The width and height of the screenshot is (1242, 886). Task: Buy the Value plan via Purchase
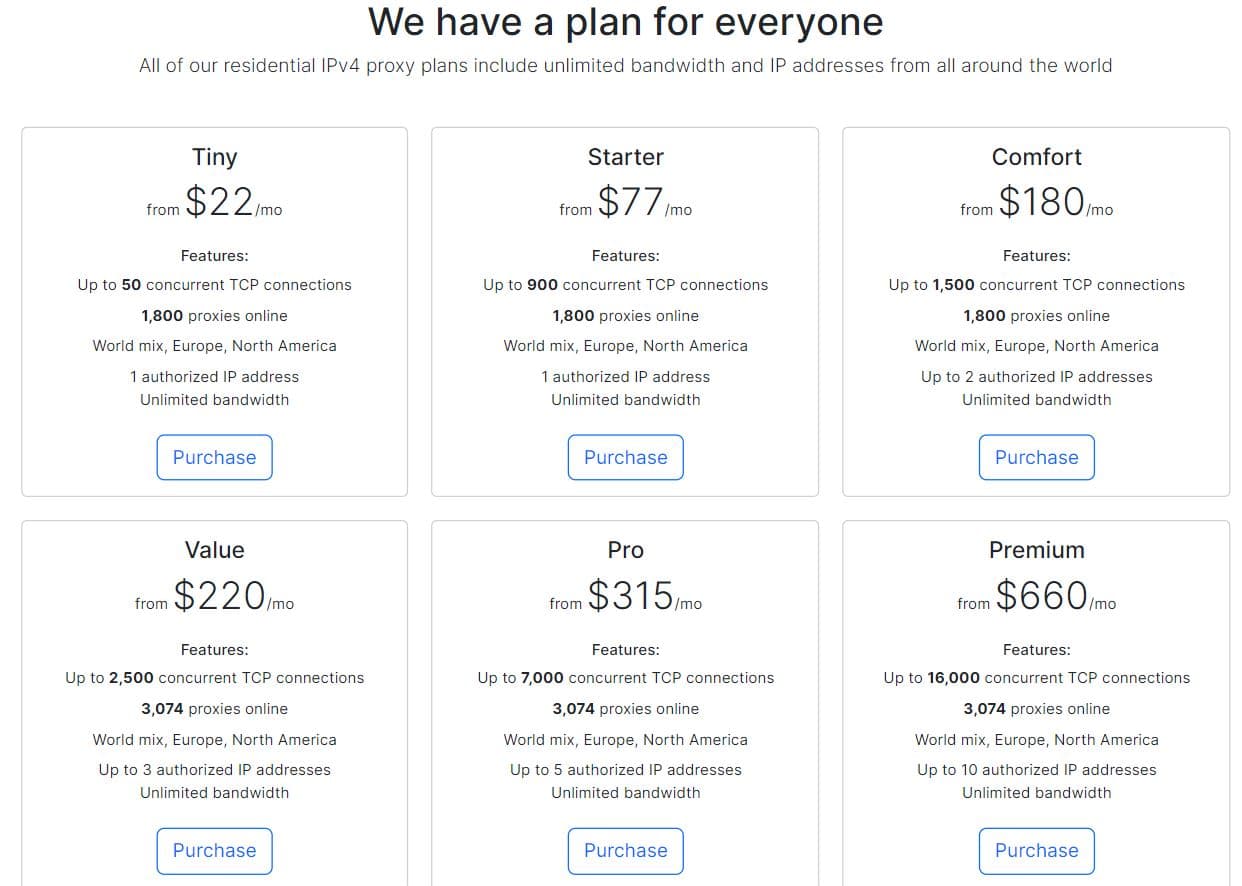pos(214,850)
